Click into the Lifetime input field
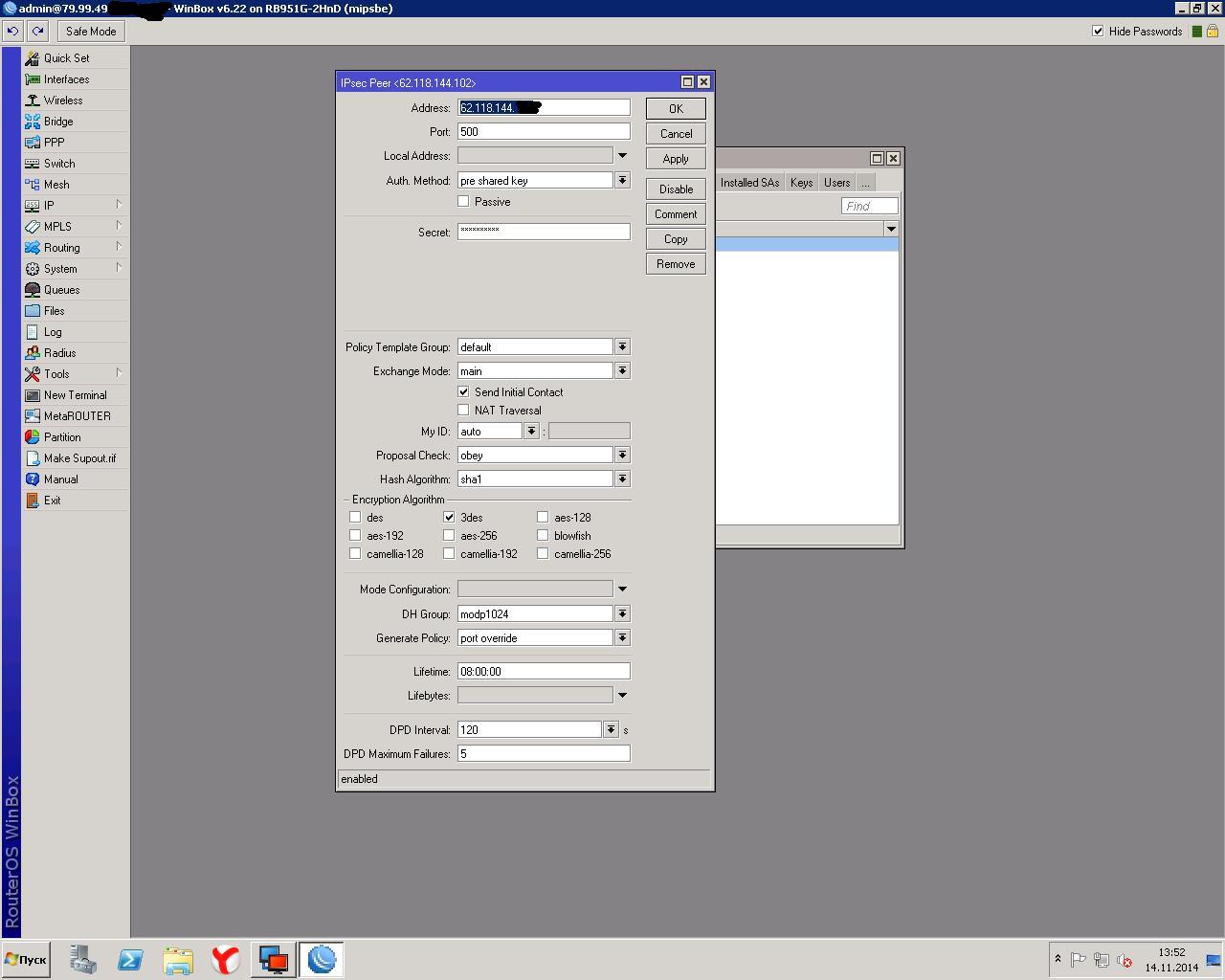The width and height of the screenshot is (1225, 980). tap(543, 672)
